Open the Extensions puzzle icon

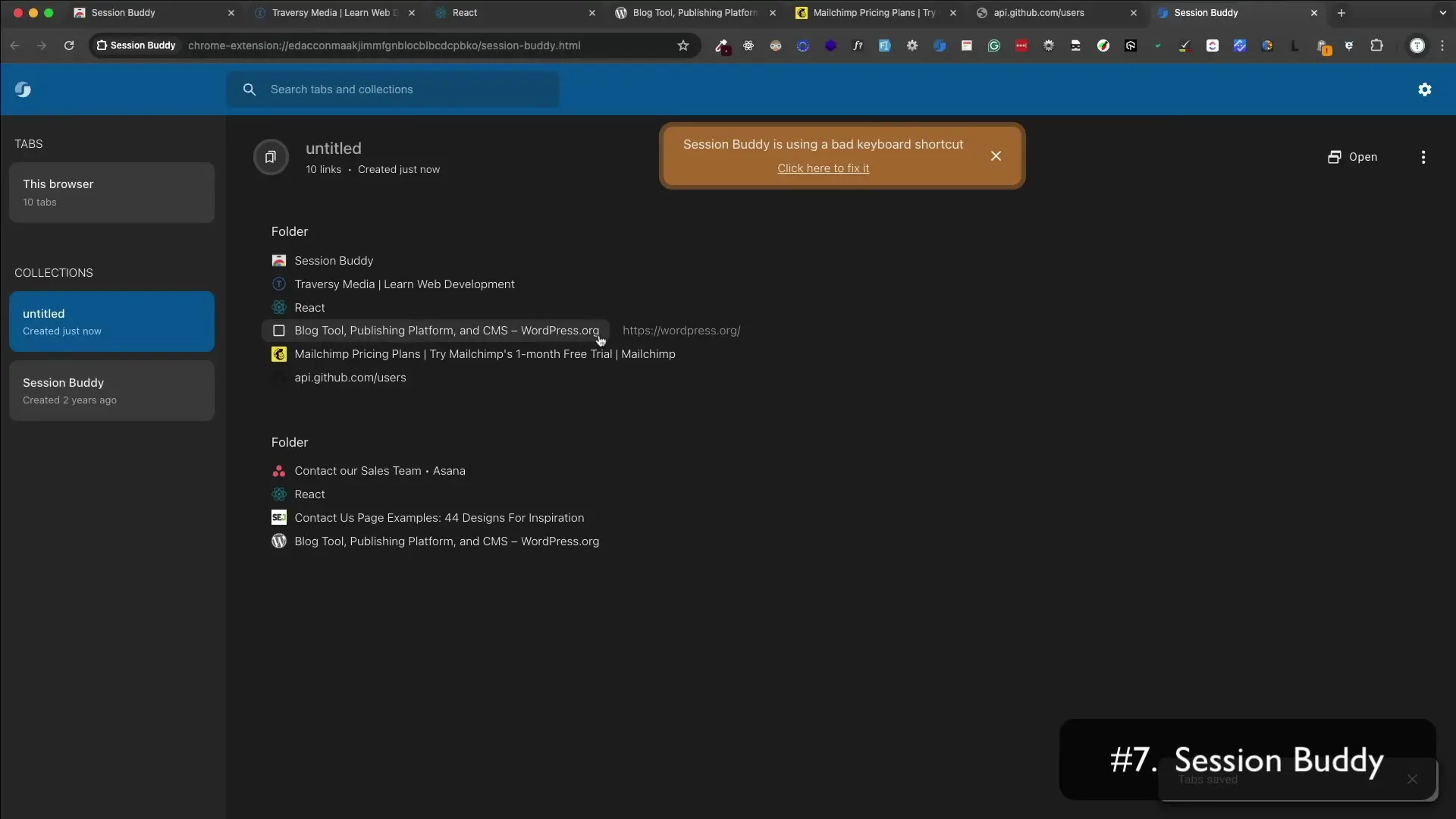1377,45
